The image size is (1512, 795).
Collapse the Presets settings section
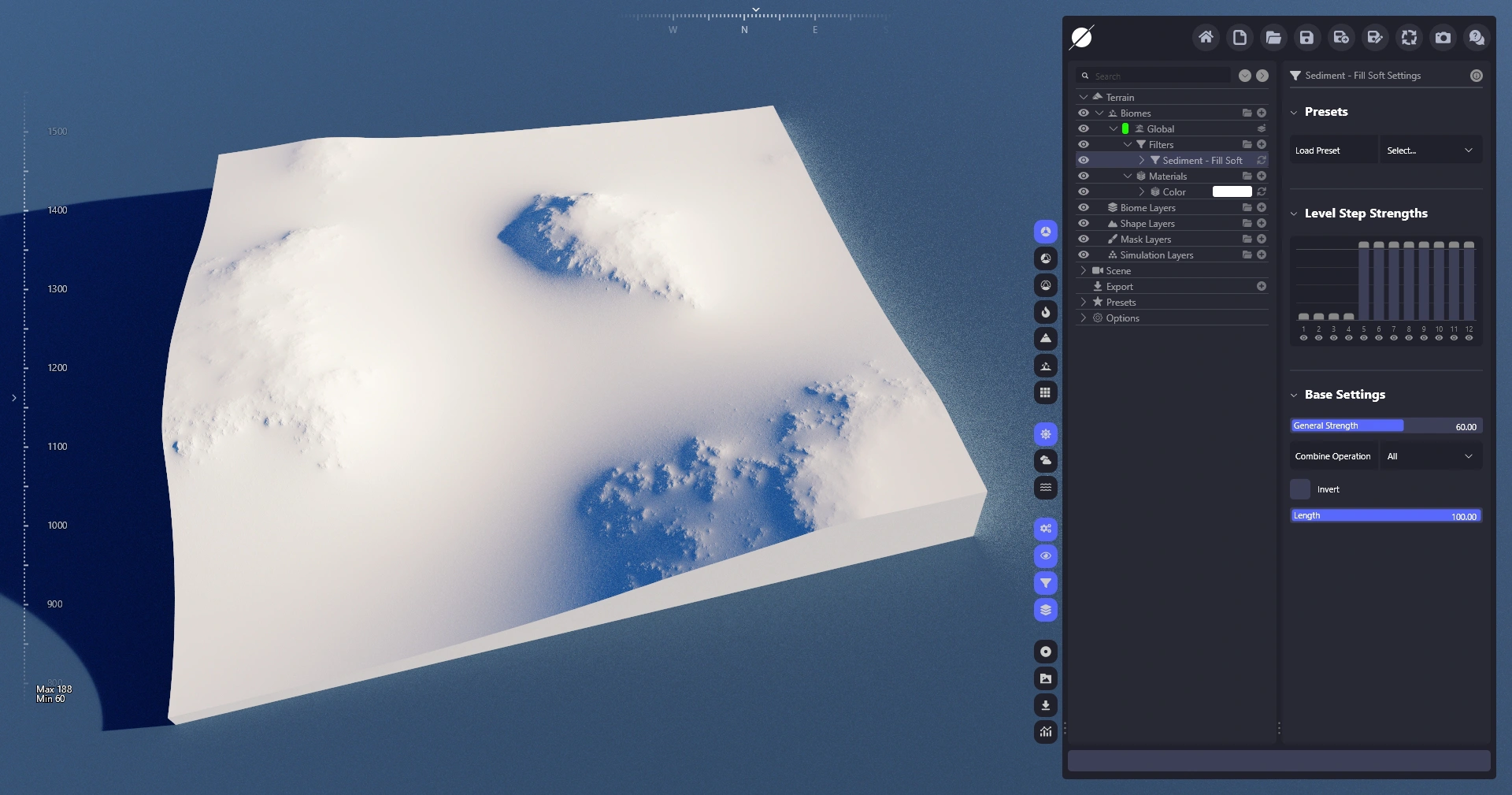pos(1294,112)
